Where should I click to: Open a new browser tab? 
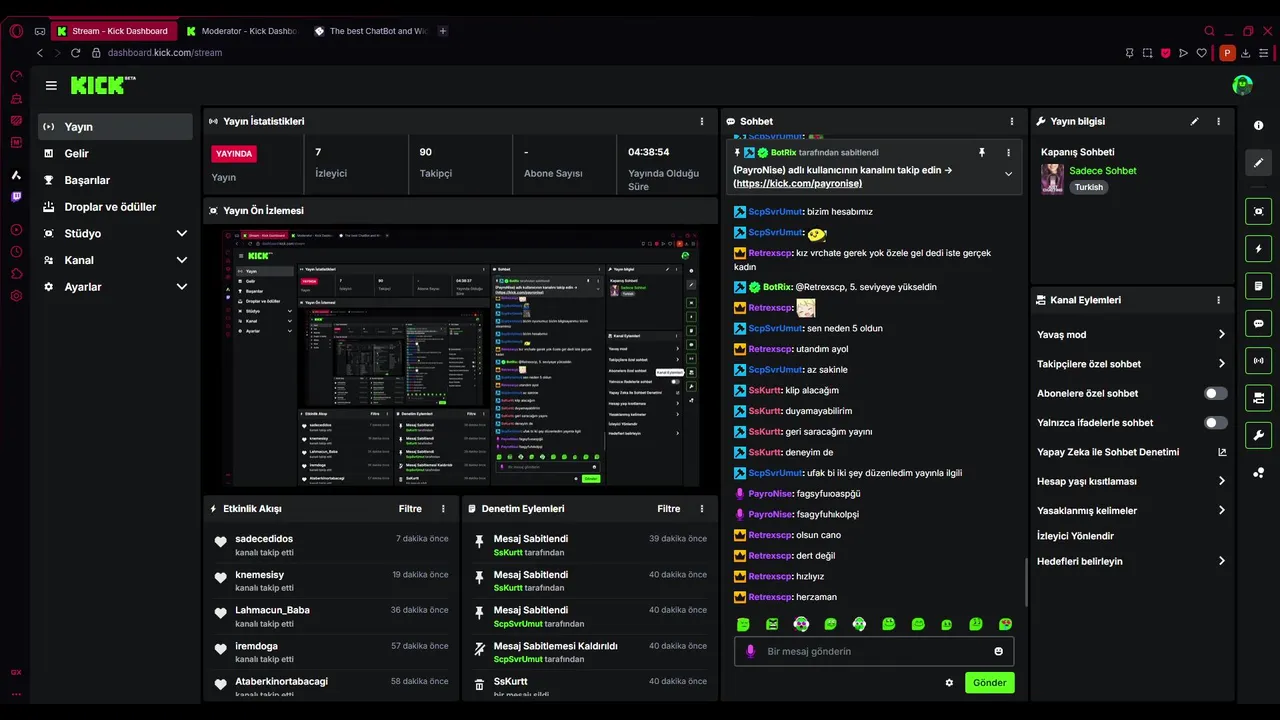tap(443, 31)
